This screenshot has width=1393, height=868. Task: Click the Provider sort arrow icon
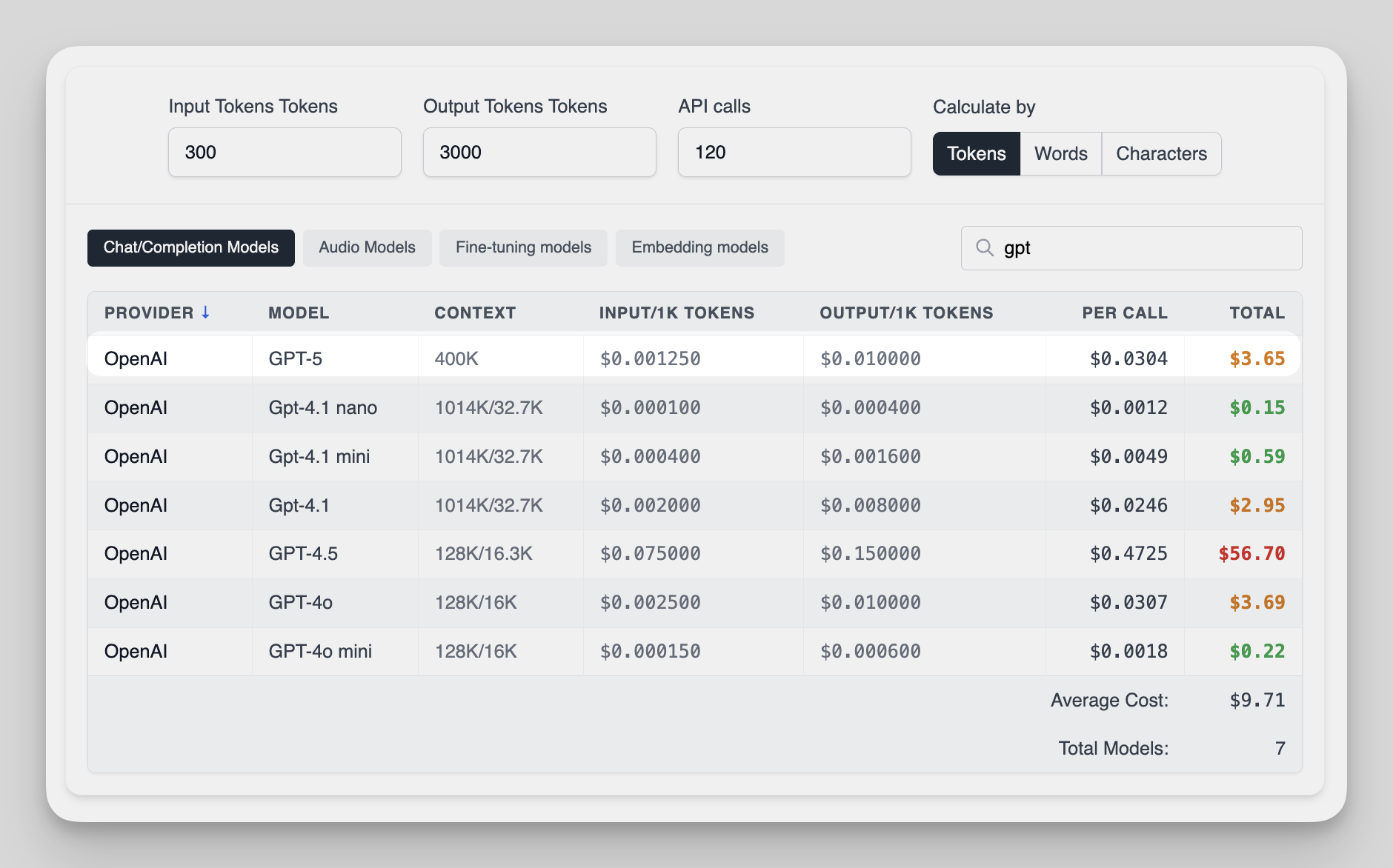point(205,313)
